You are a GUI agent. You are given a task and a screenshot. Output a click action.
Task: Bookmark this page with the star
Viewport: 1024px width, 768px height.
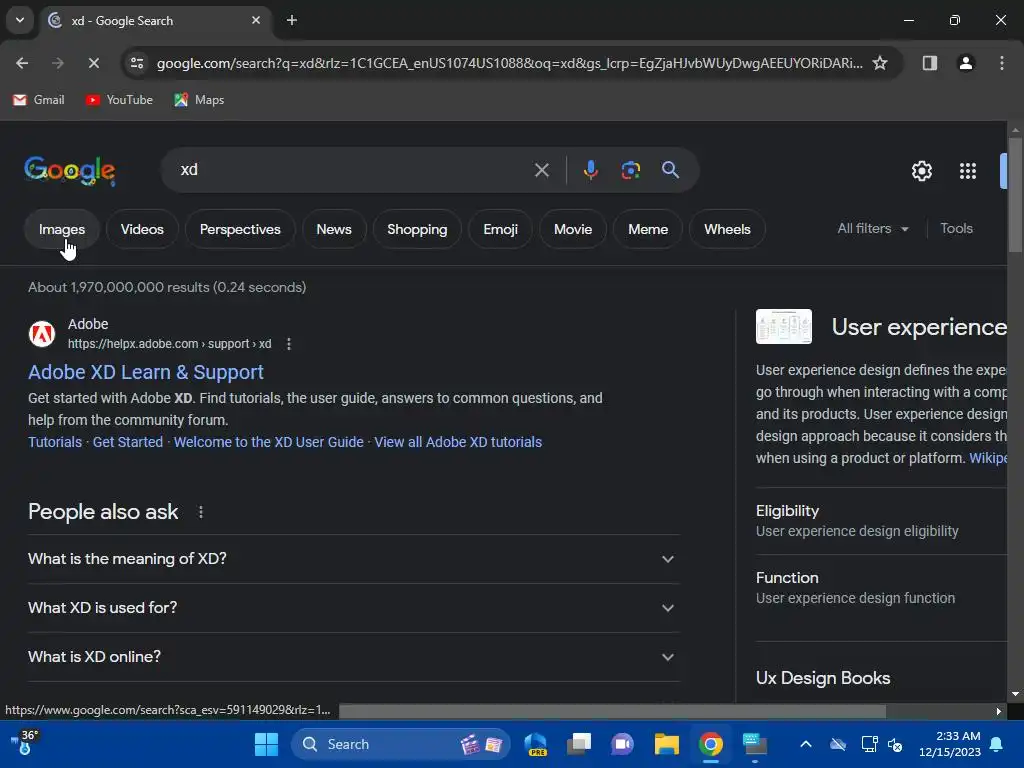pos(880,63)
